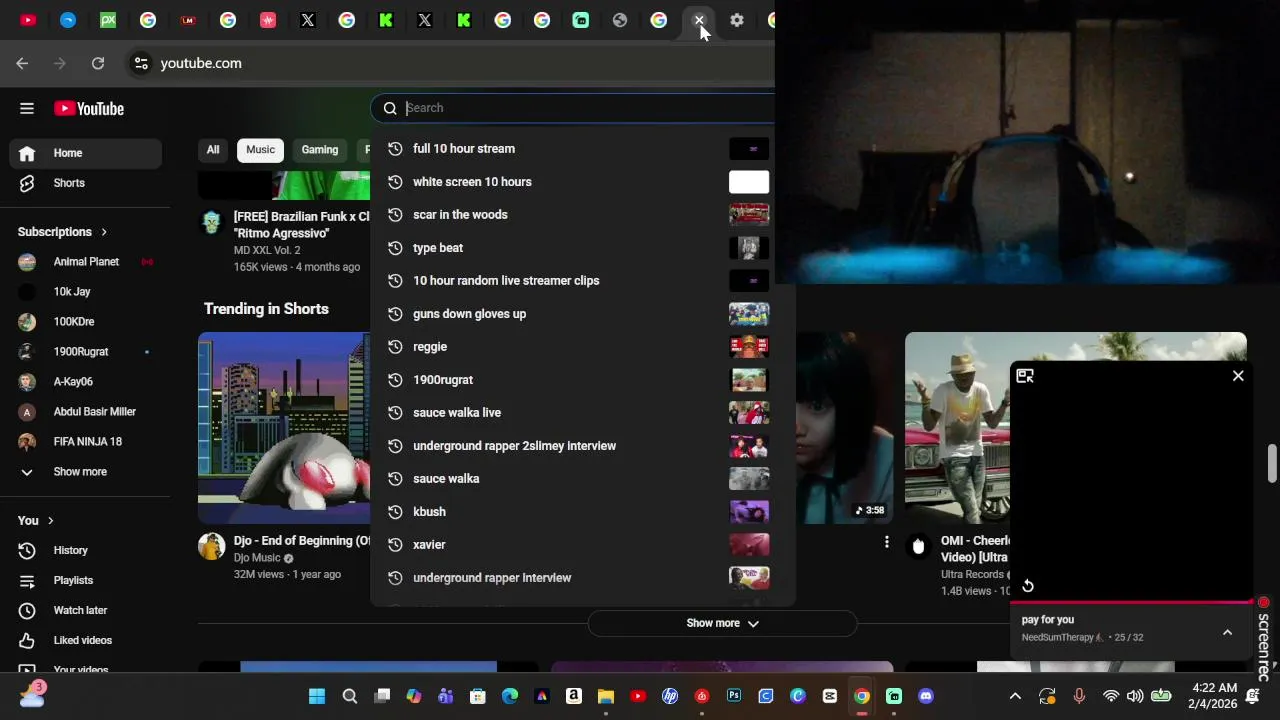Expand the You section chevron
1280x720 pixels.
50,521
